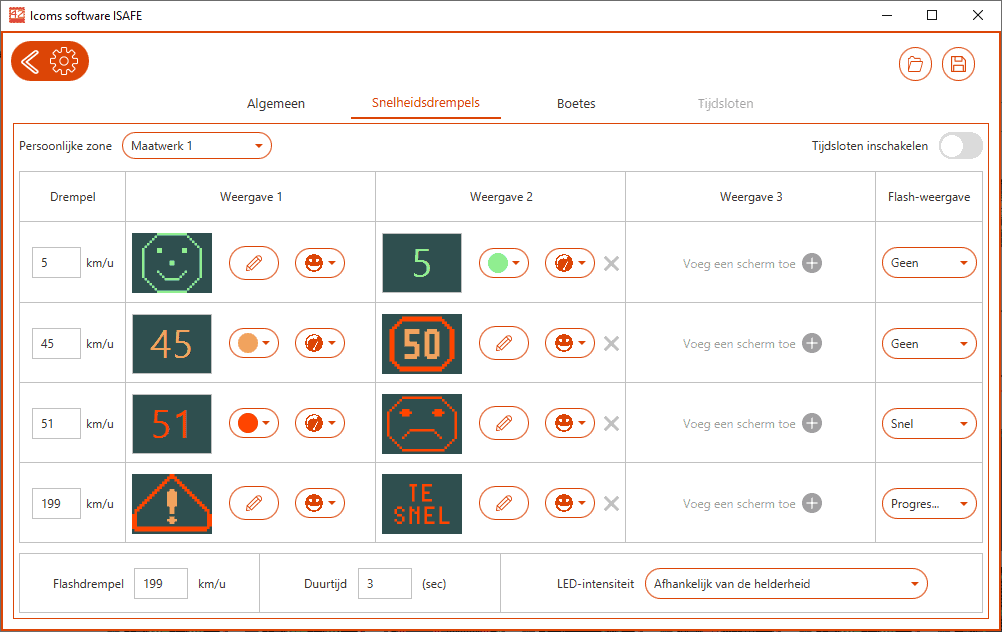Switch to the Algemeen tab
The image size is (1002, 632).
(x=276, y=103)
